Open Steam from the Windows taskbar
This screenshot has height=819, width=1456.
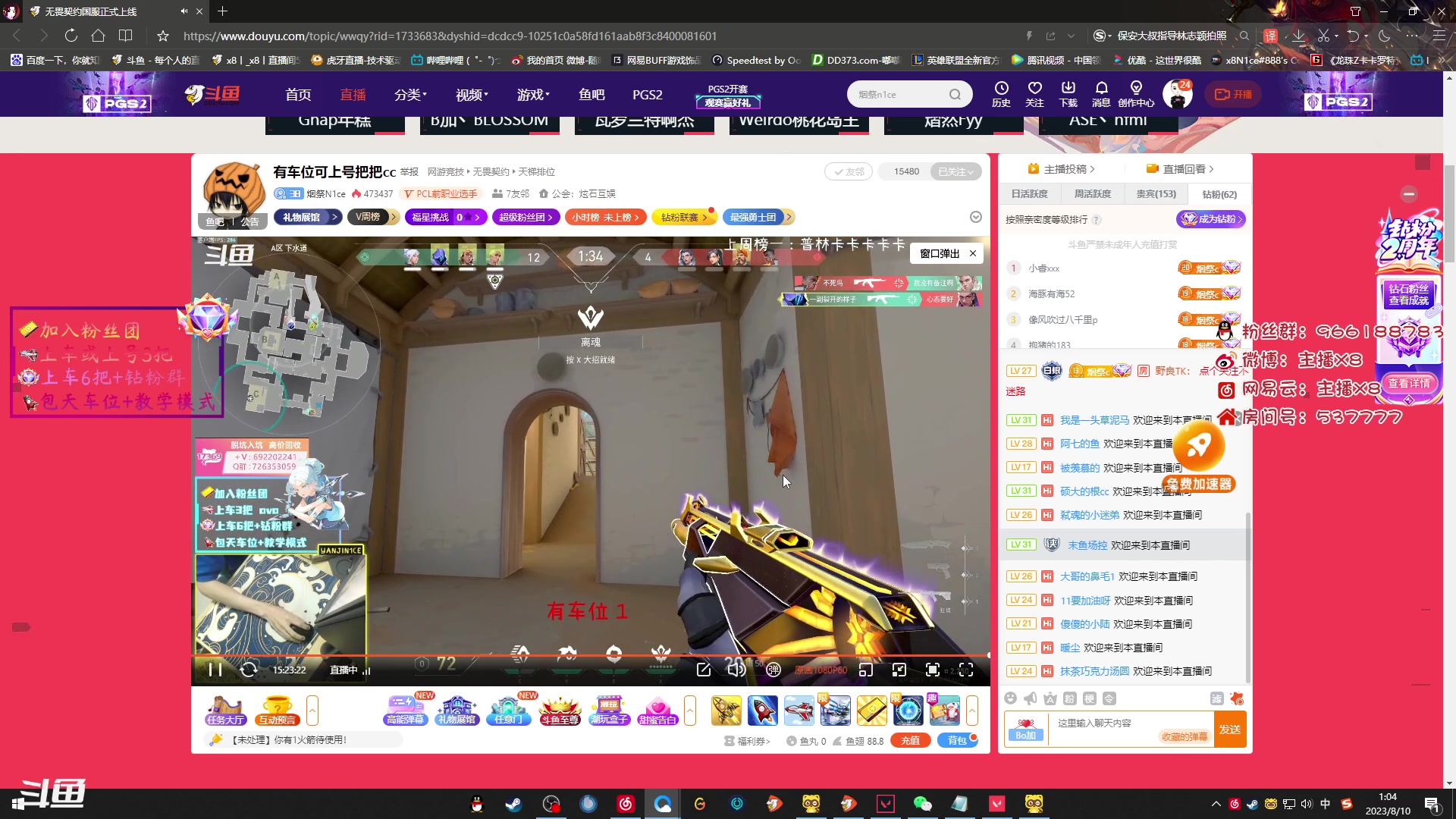pyautogui.click(x=514, y=804)
